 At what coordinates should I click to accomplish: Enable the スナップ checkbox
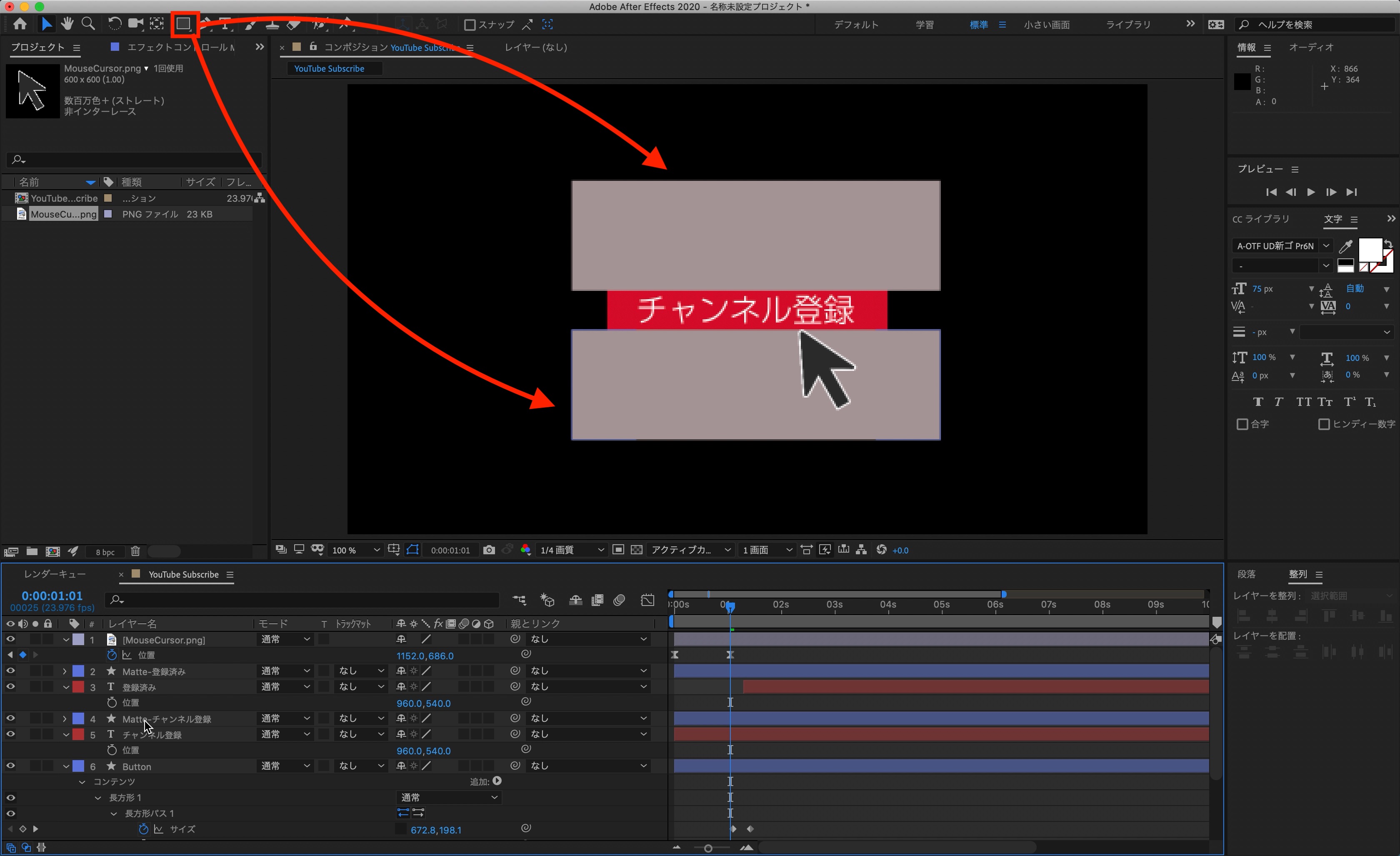[470, 25]
